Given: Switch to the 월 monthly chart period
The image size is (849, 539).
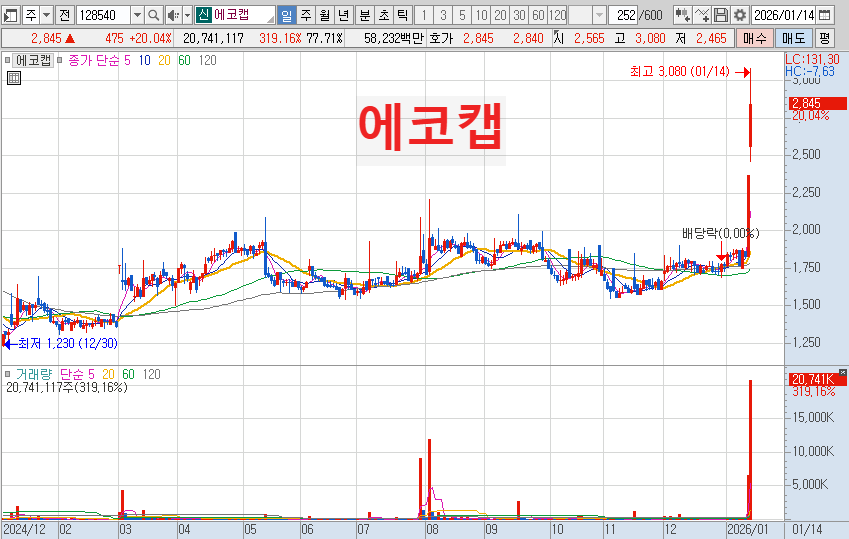Looking at the screenshot, I should [324, 15].
